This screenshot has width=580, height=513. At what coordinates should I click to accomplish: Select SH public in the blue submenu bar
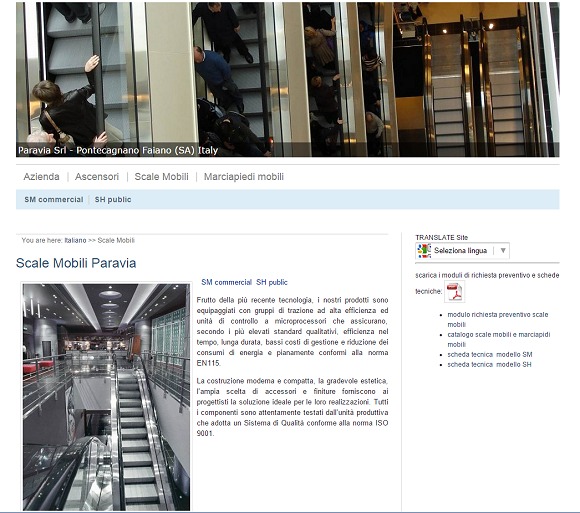tap(113, 199)
